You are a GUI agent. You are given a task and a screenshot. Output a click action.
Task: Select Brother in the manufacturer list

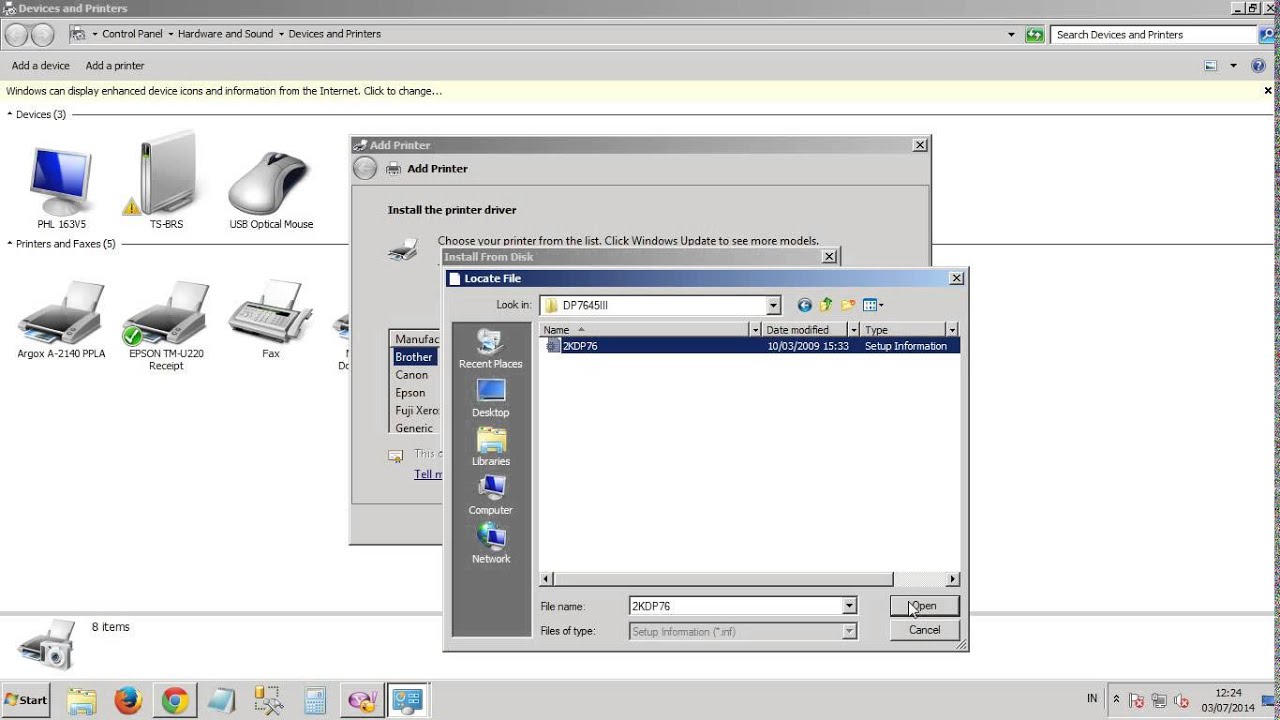tap(414, 357)
